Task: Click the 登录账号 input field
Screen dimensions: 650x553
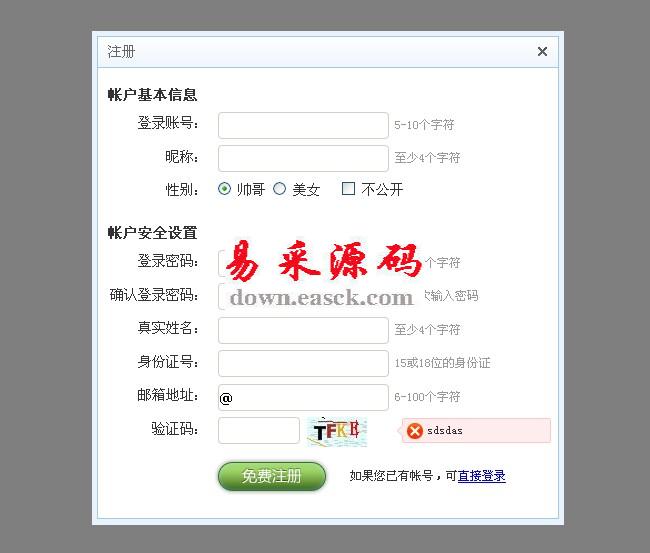Action: point(303,125)
